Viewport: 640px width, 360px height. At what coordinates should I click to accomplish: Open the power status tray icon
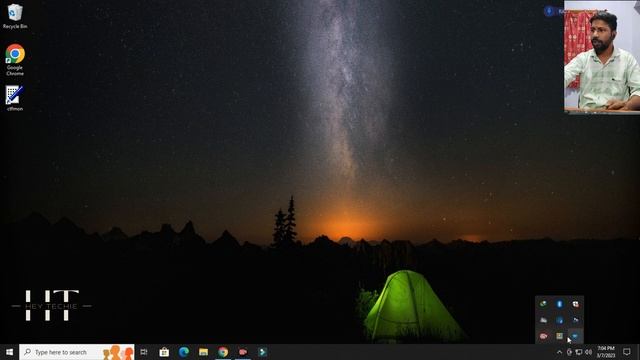569,352
